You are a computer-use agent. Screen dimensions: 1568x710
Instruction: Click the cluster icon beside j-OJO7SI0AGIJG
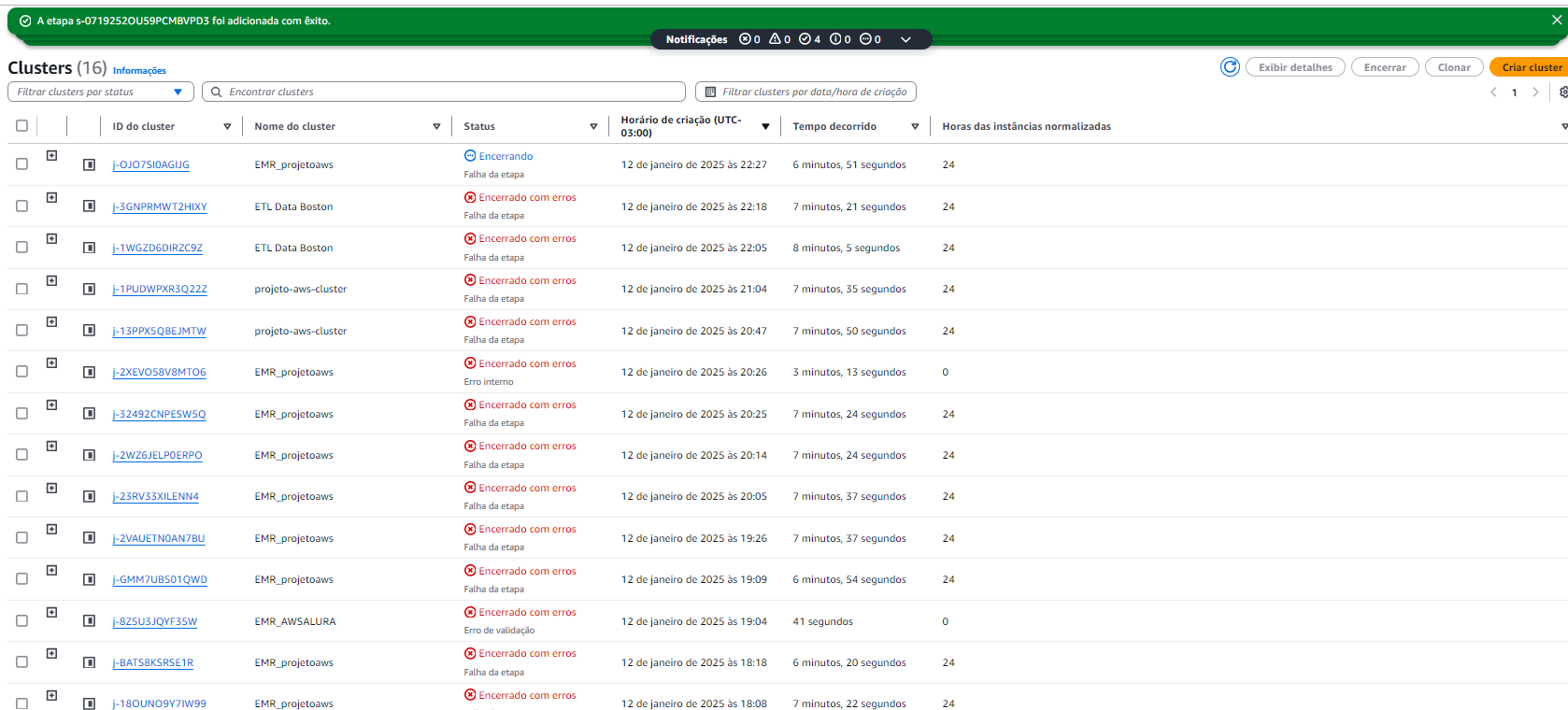(89, 164)
